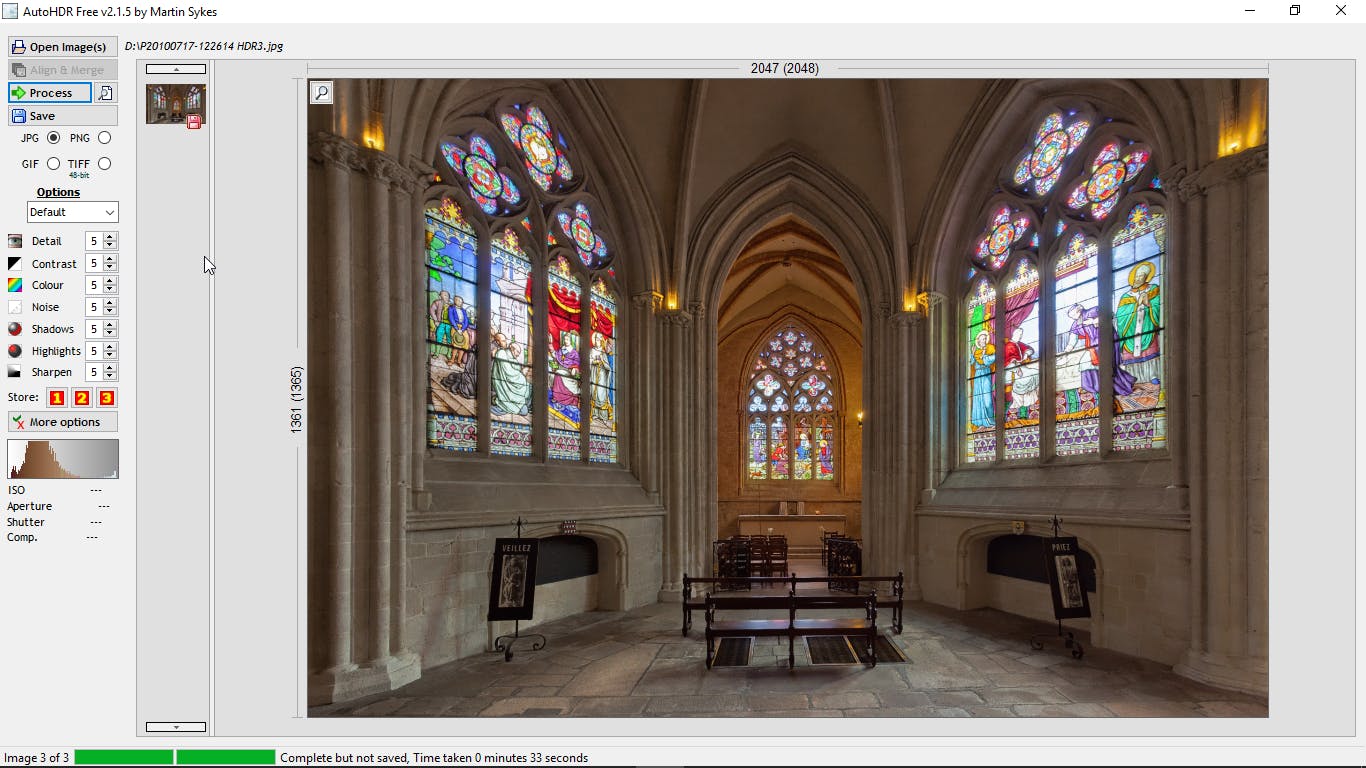Open the preview icon next to Process

pyautogui.click(x=106, y=93)
